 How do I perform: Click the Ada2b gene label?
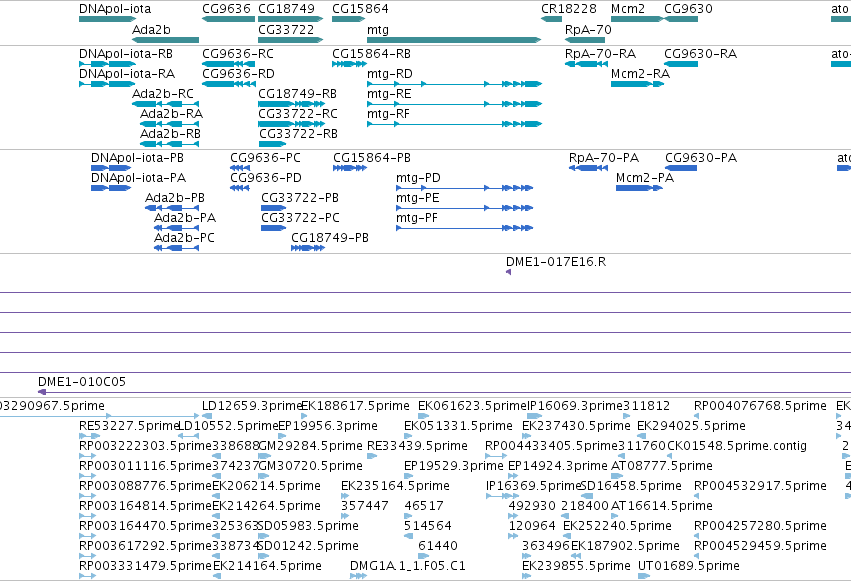(x=151, y=30)
